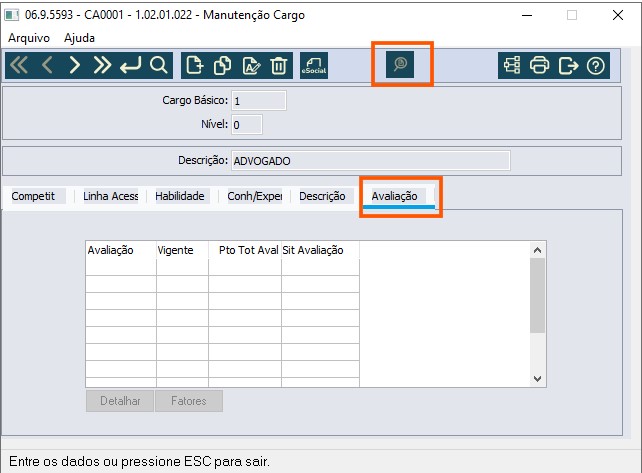
Task: Open help with the question mark icon
Action: tap(595, 66)
